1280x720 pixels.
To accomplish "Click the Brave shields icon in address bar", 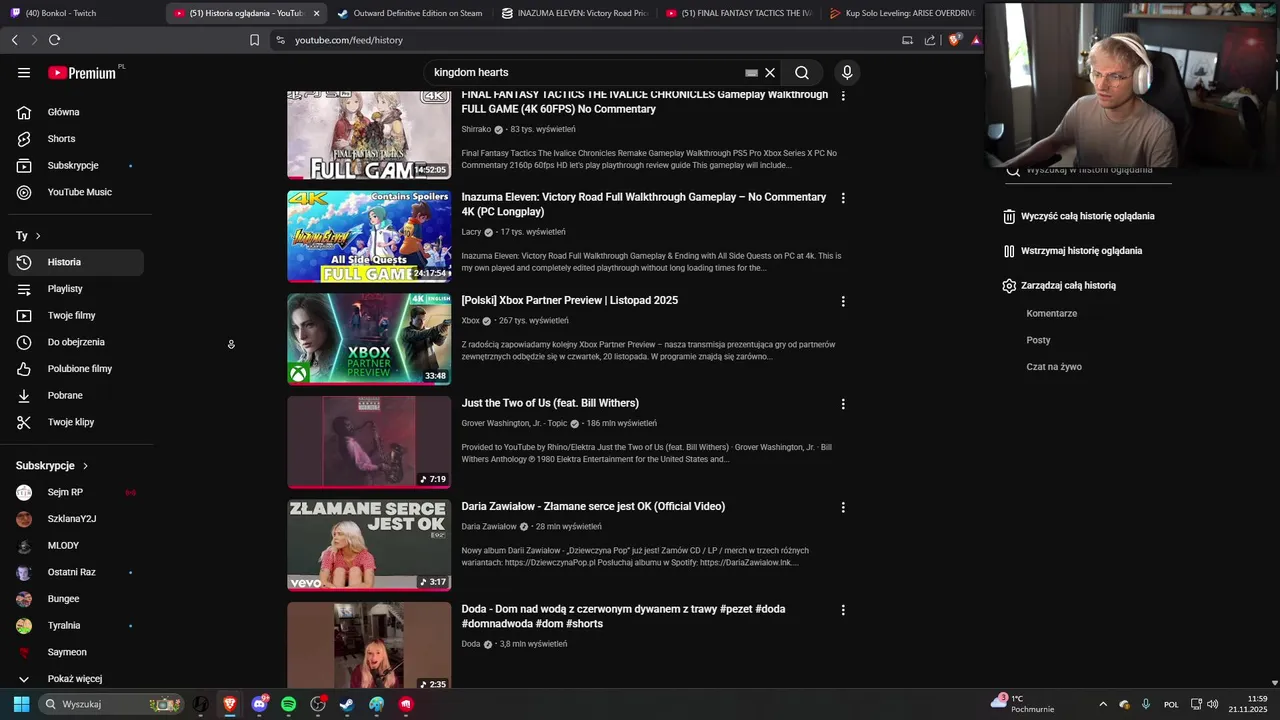I will pos(955,40).
